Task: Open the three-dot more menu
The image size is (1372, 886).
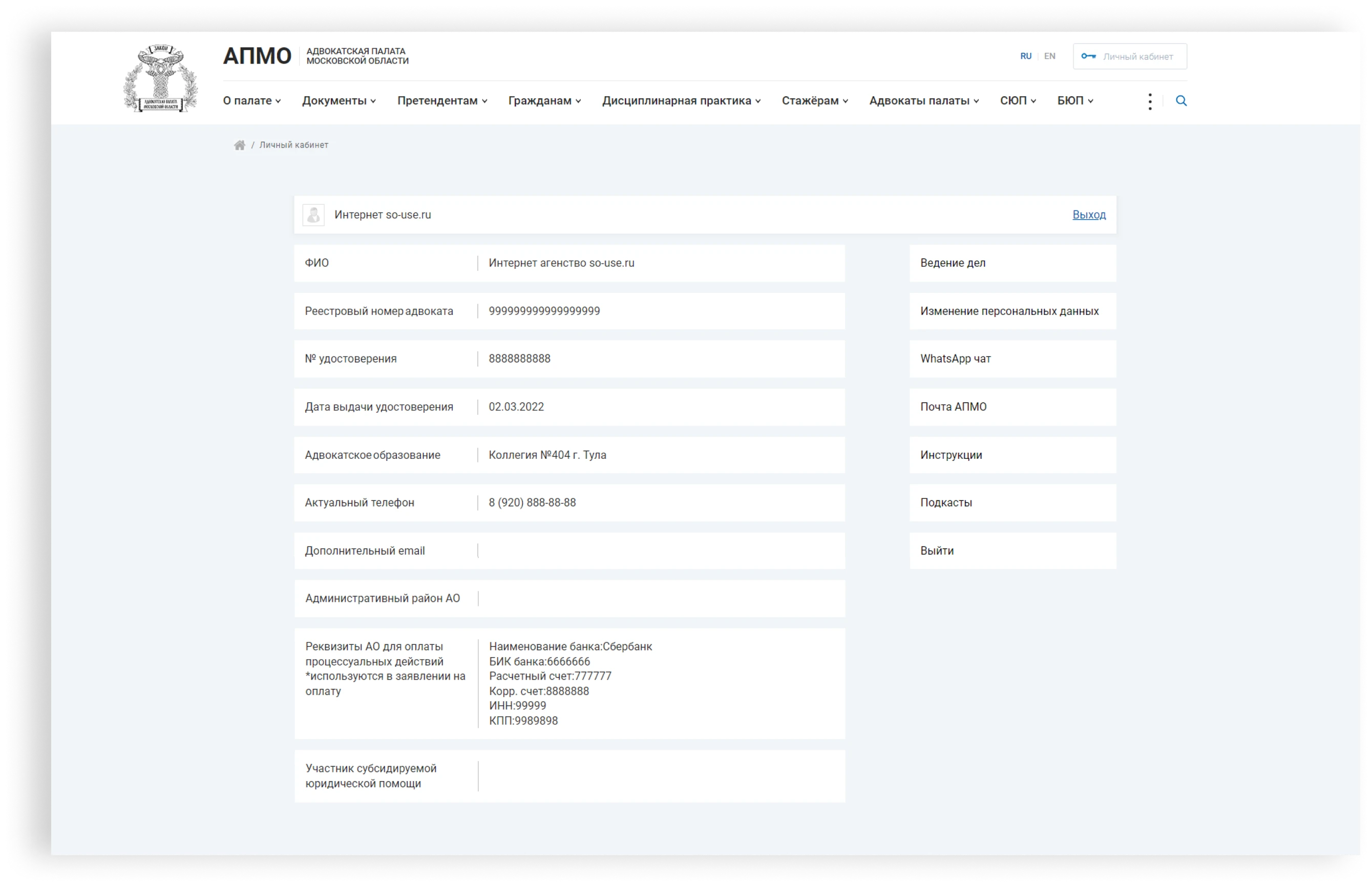Action: point(1149,101)
